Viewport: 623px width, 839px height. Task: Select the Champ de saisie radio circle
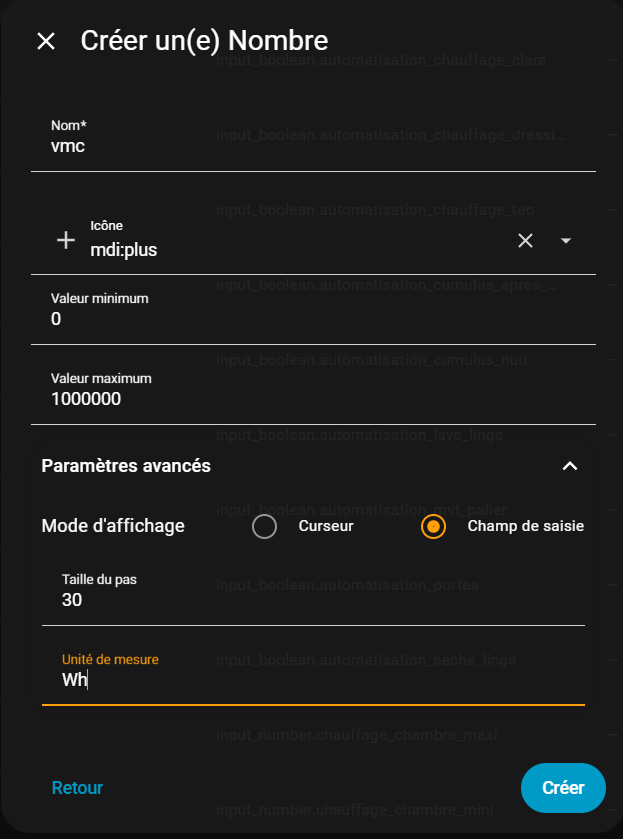[433, 526]
